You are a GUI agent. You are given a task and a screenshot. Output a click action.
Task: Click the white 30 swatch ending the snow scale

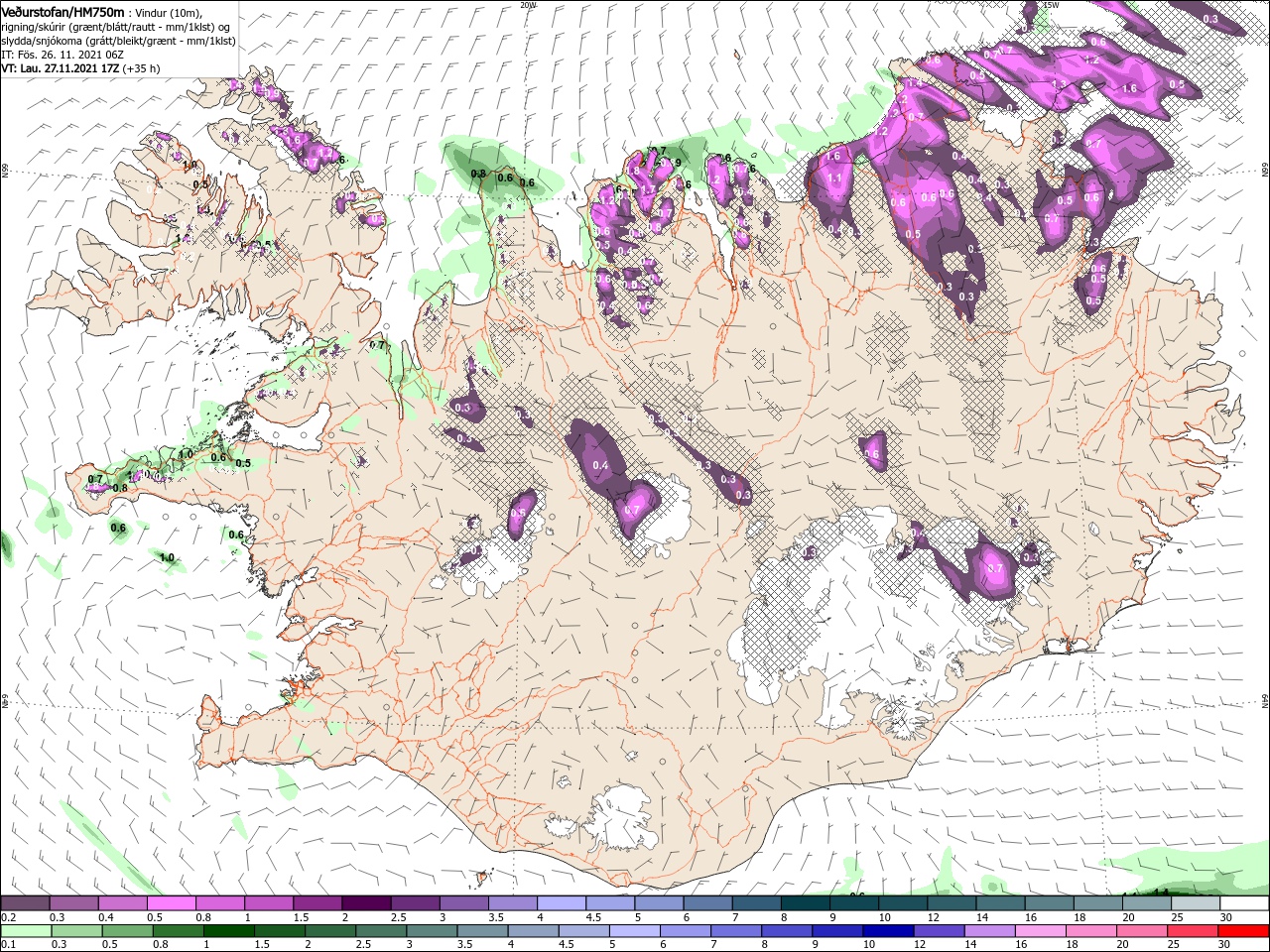pos(1244,903)
